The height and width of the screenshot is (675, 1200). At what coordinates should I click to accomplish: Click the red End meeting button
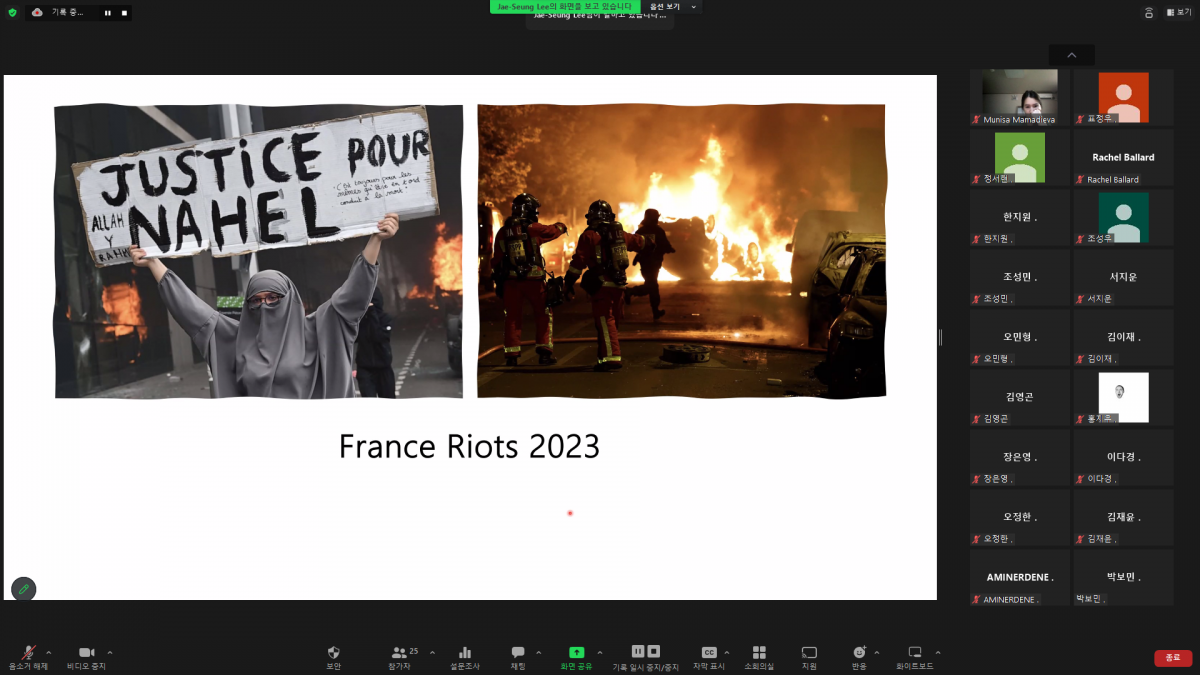point(1172,658)
